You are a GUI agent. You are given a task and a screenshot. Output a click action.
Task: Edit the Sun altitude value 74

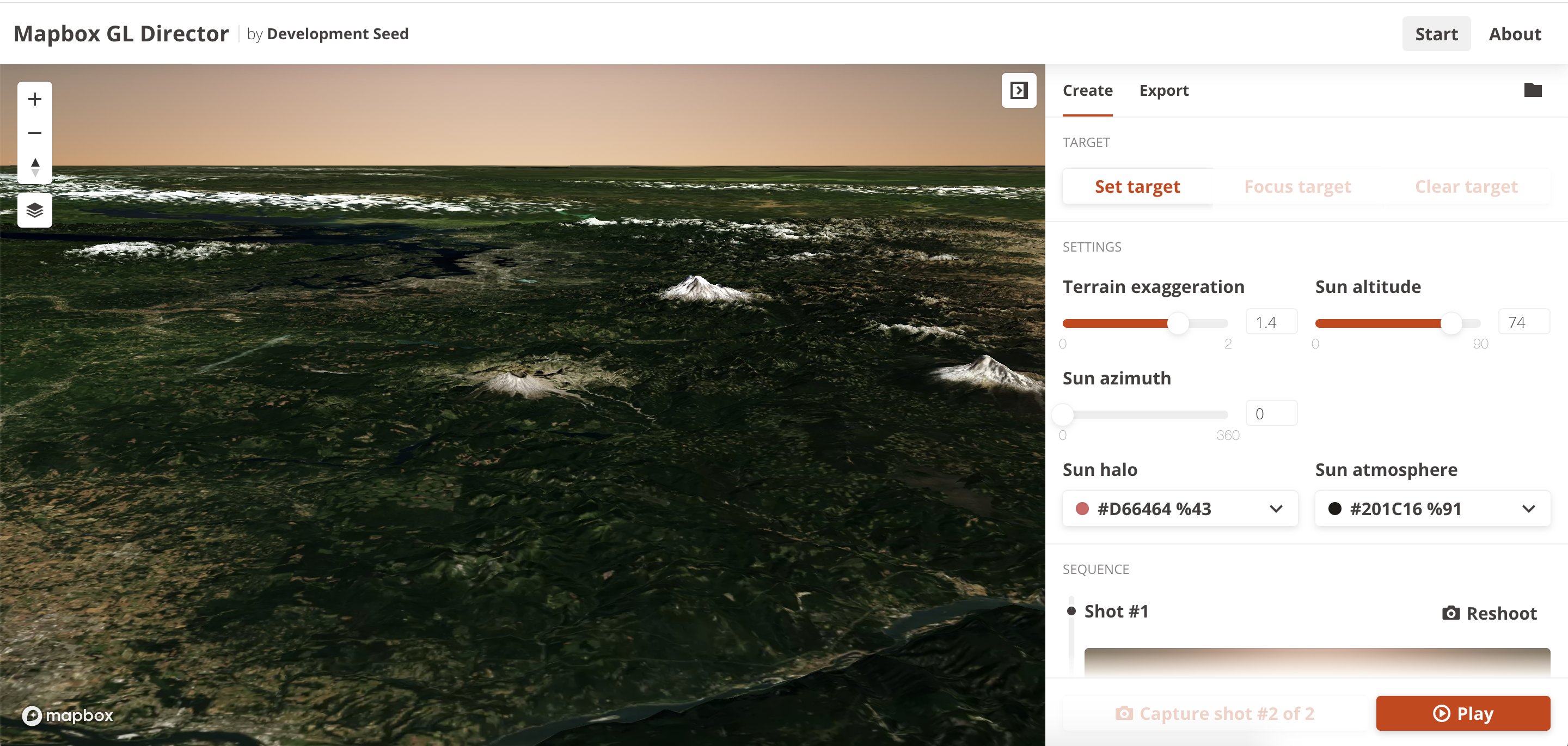tap(1523, 322)
